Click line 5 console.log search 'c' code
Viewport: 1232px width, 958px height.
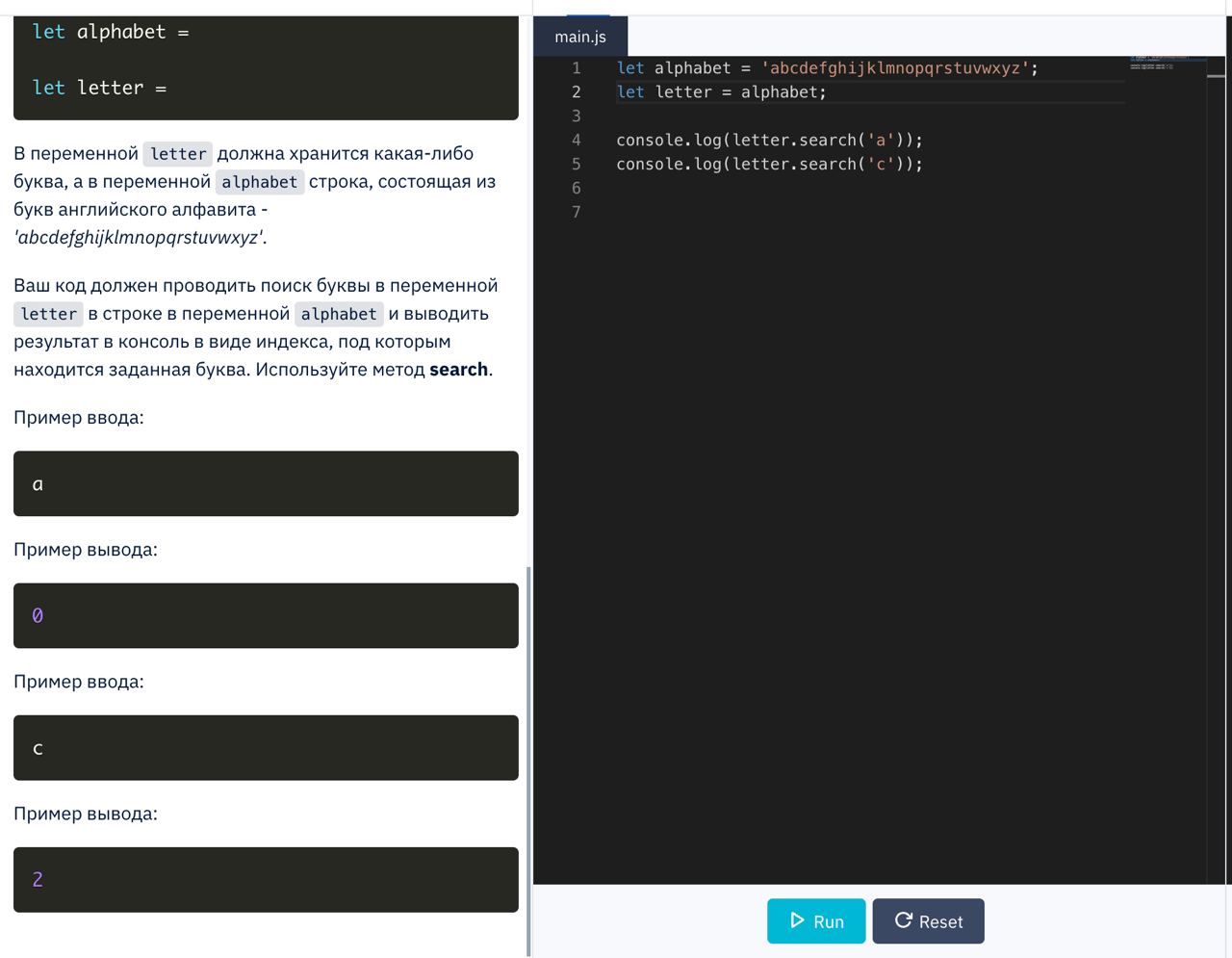pyautogui.click(x=769, y=165)
